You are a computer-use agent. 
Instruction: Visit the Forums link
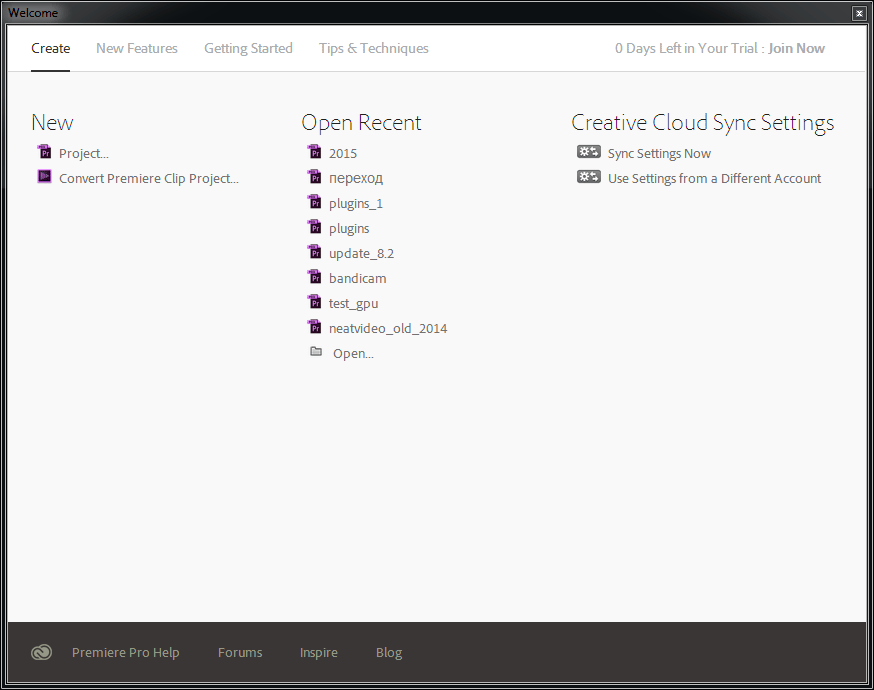pos(240,652)
